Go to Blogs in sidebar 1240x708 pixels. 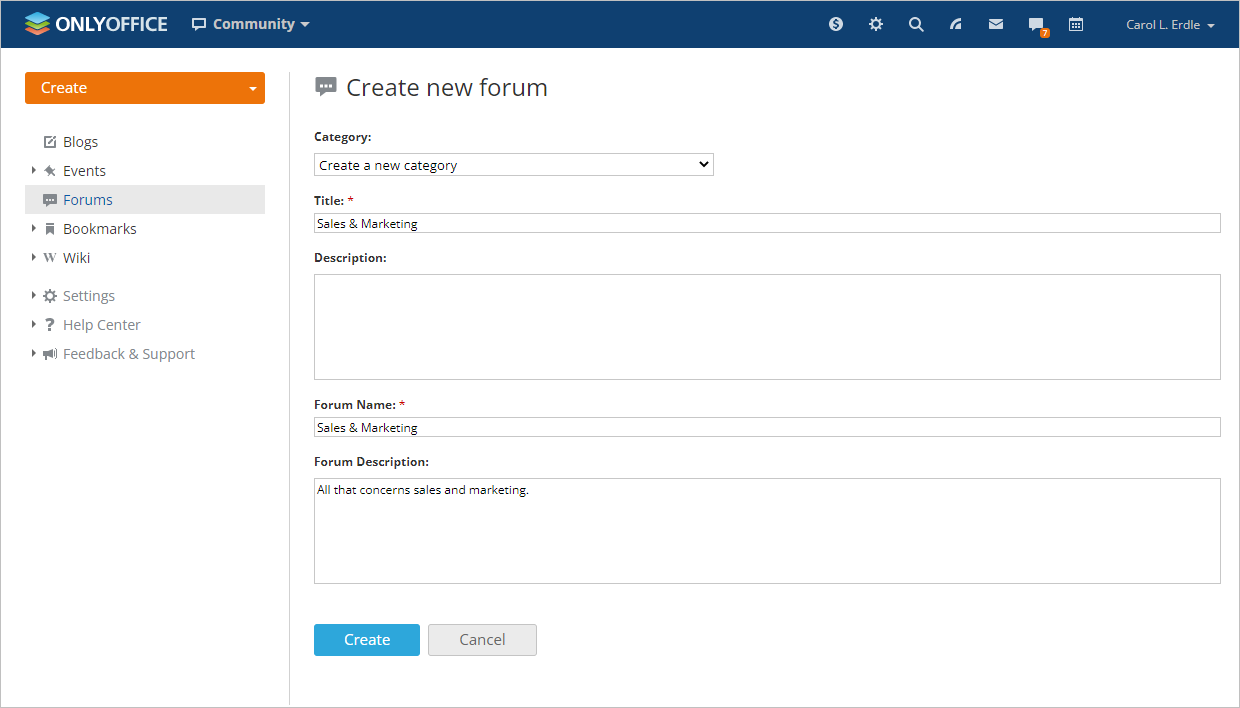click(x=80, y=142)
